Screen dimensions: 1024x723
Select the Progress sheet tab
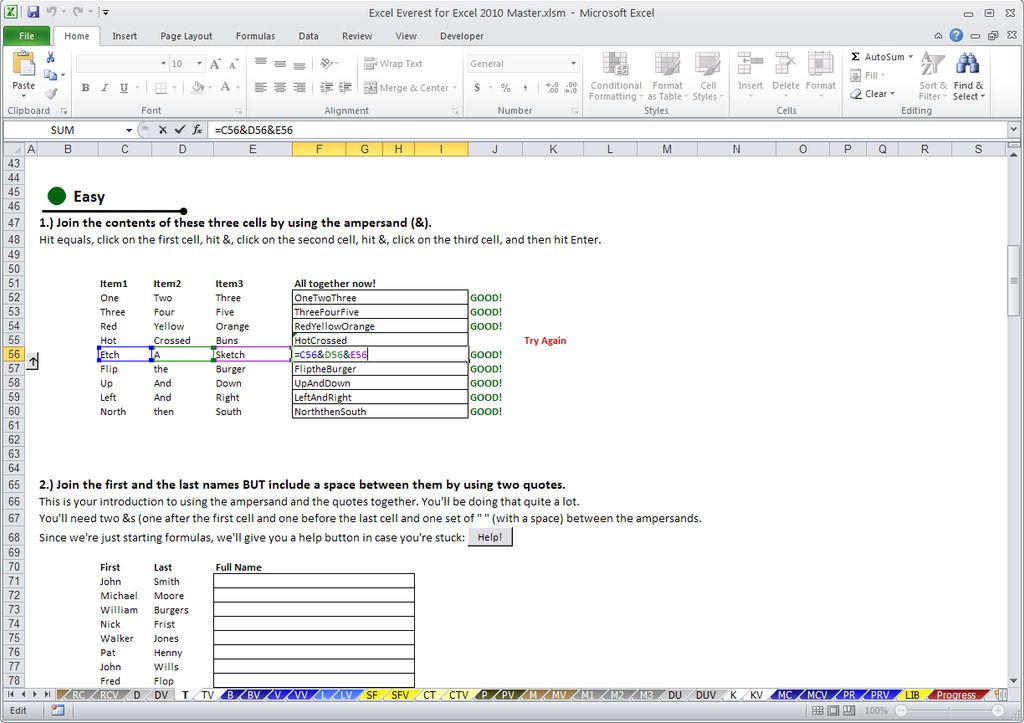pyautogui.click(x=955, y=695)
